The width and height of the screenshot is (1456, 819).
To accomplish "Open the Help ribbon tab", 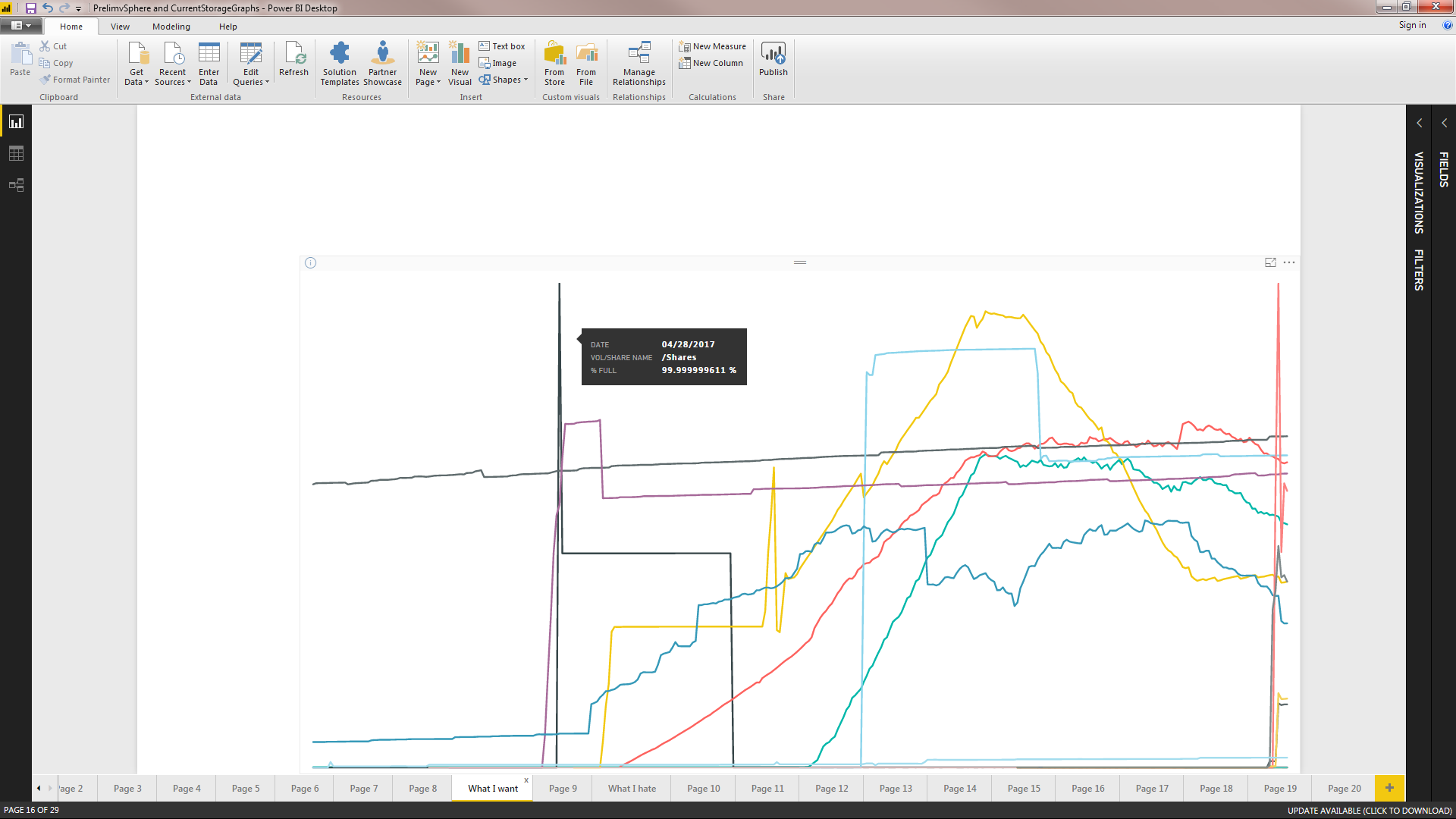I will (x=228, y=27).
